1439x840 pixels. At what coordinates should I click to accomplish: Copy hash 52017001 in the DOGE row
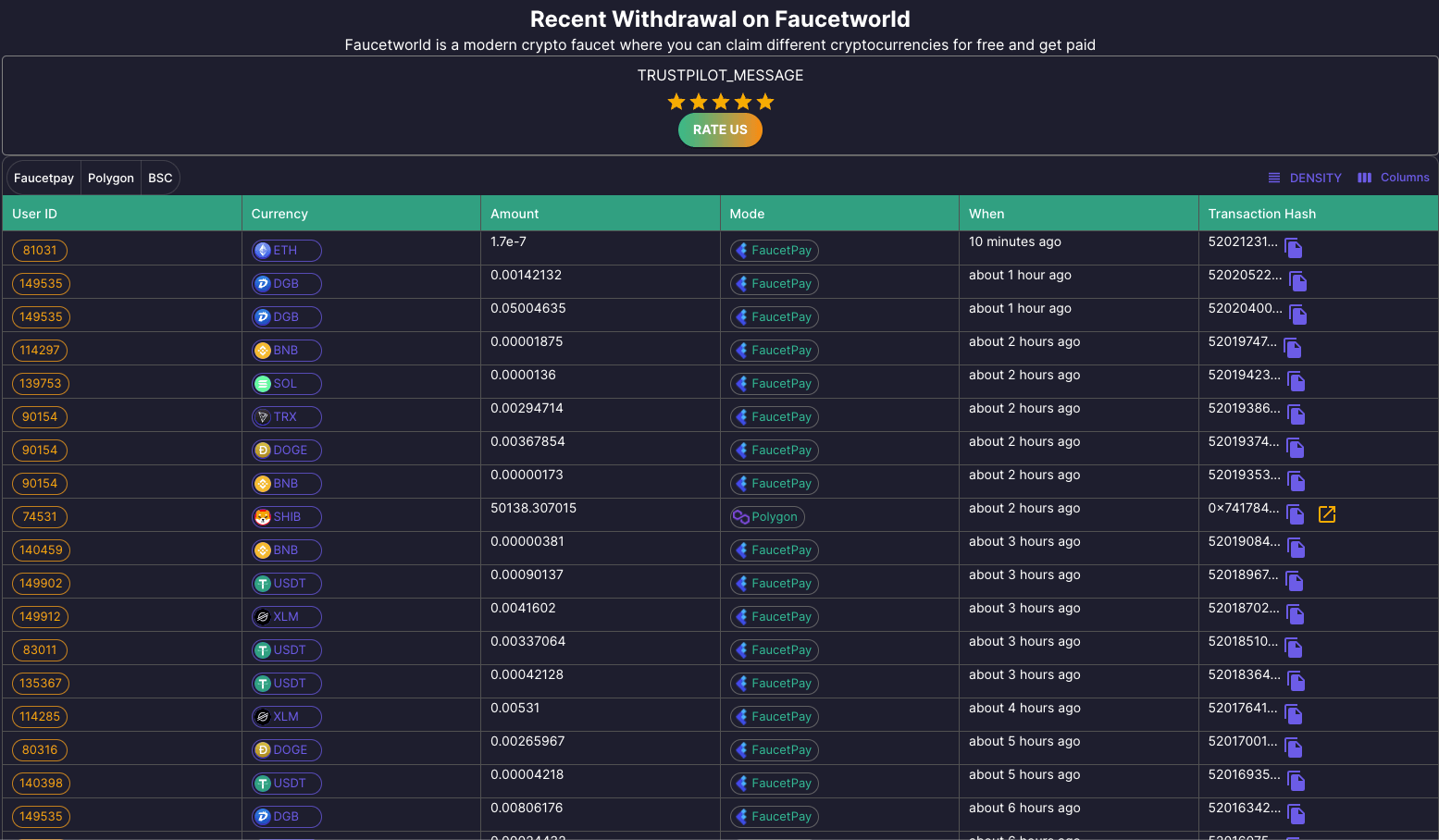pos(1294,747)
